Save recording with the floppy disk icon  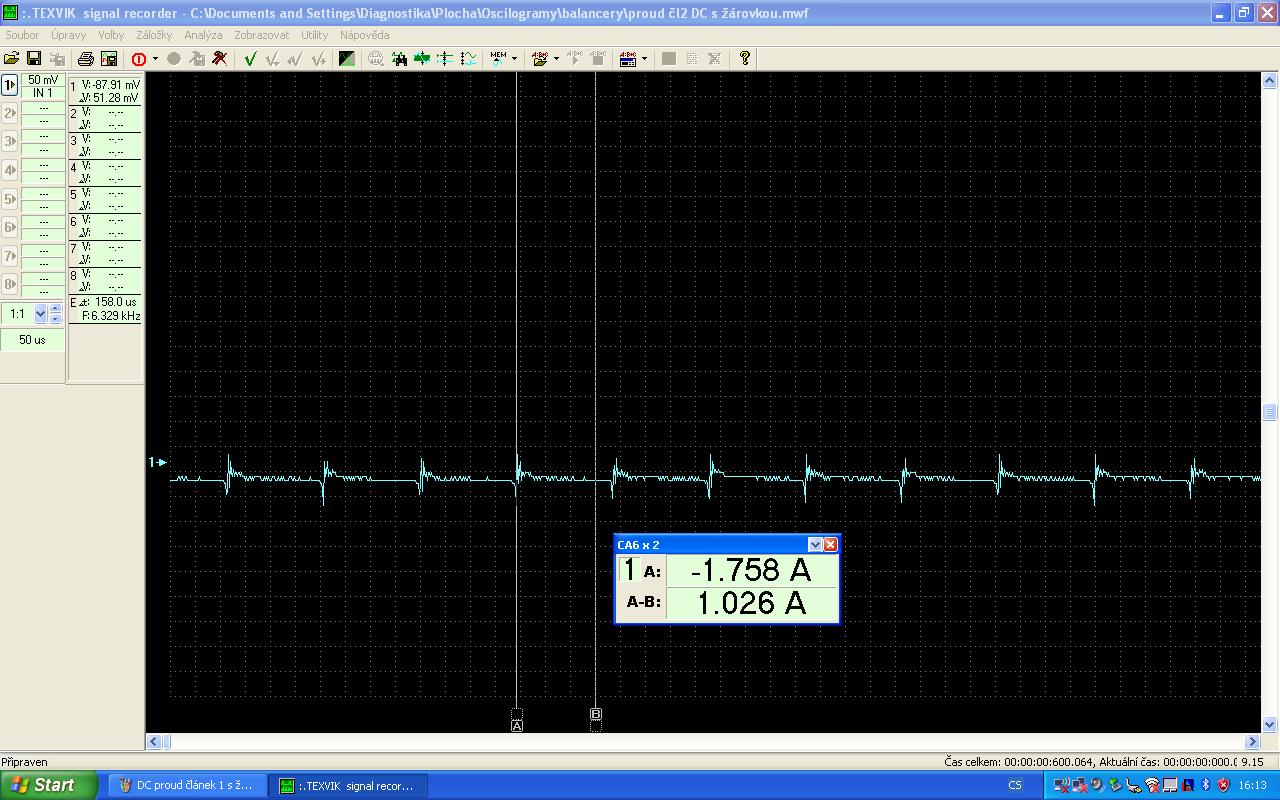point(33,59)
